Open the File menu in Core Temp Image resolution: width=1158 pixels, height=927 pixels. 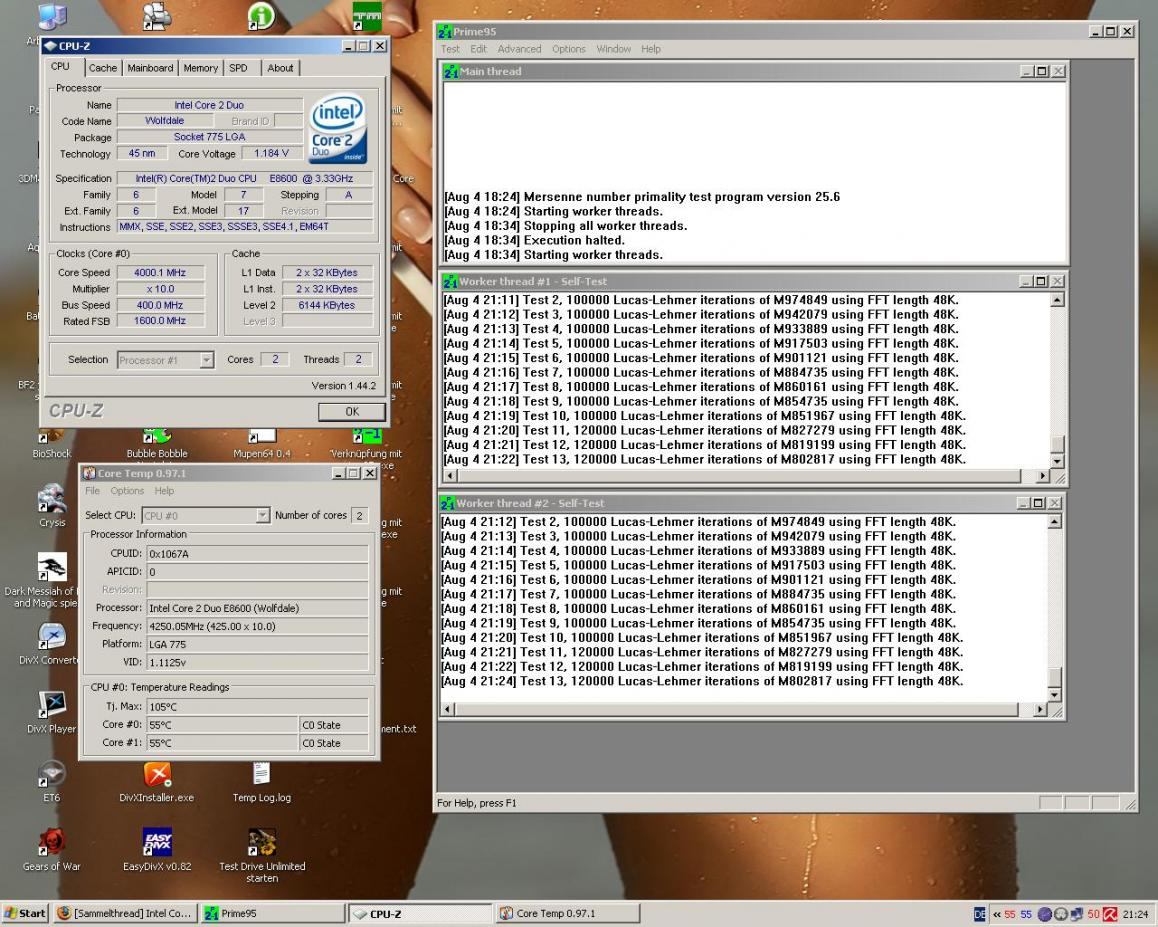[x=92, y=490]
